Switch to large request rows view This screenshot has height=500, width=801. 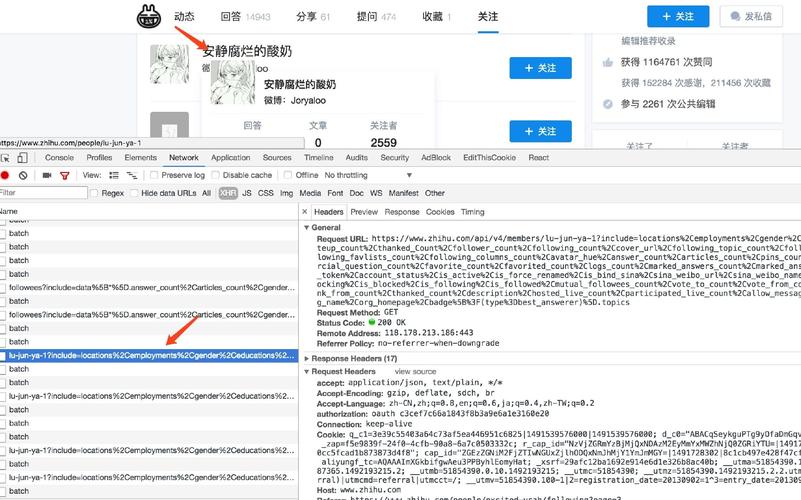(114, 175)
